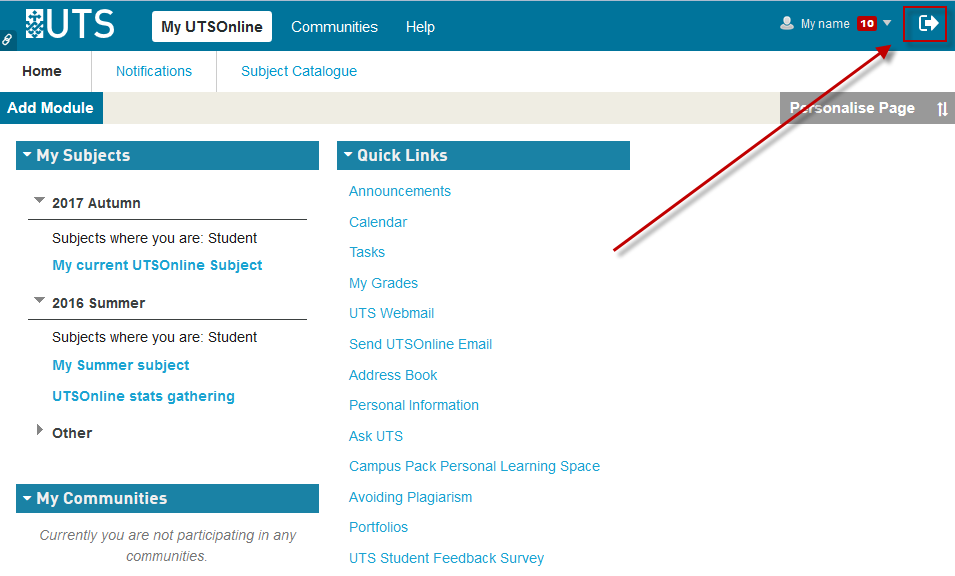
Task: Expand the Other subjects group
Action: point(40,430)
